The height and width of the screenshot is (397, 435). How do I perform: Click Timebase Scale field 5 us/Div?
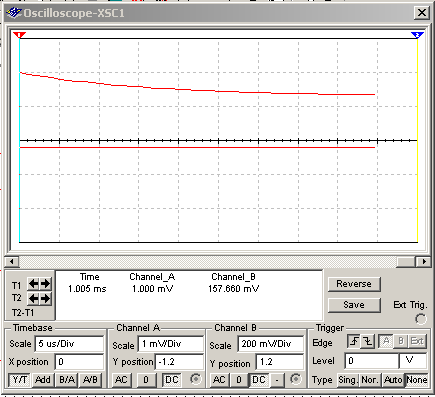(69, 344)
